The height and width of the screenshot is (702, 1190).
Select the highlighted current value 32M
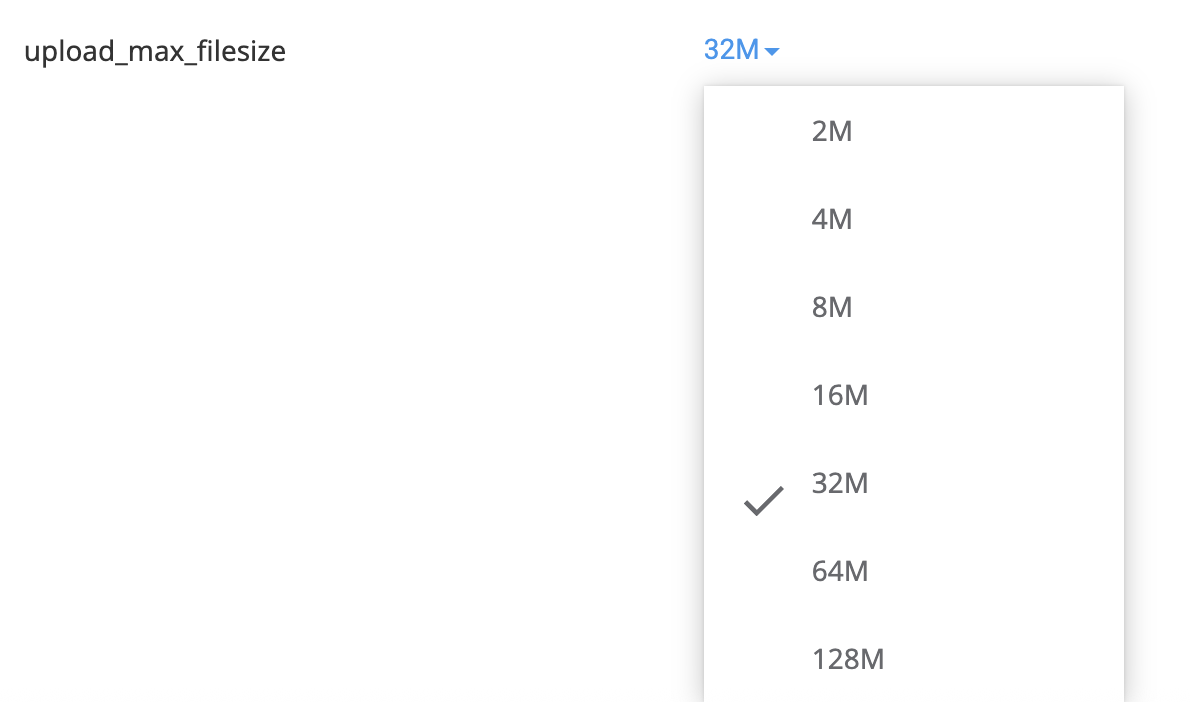click(x=840, y=483)
